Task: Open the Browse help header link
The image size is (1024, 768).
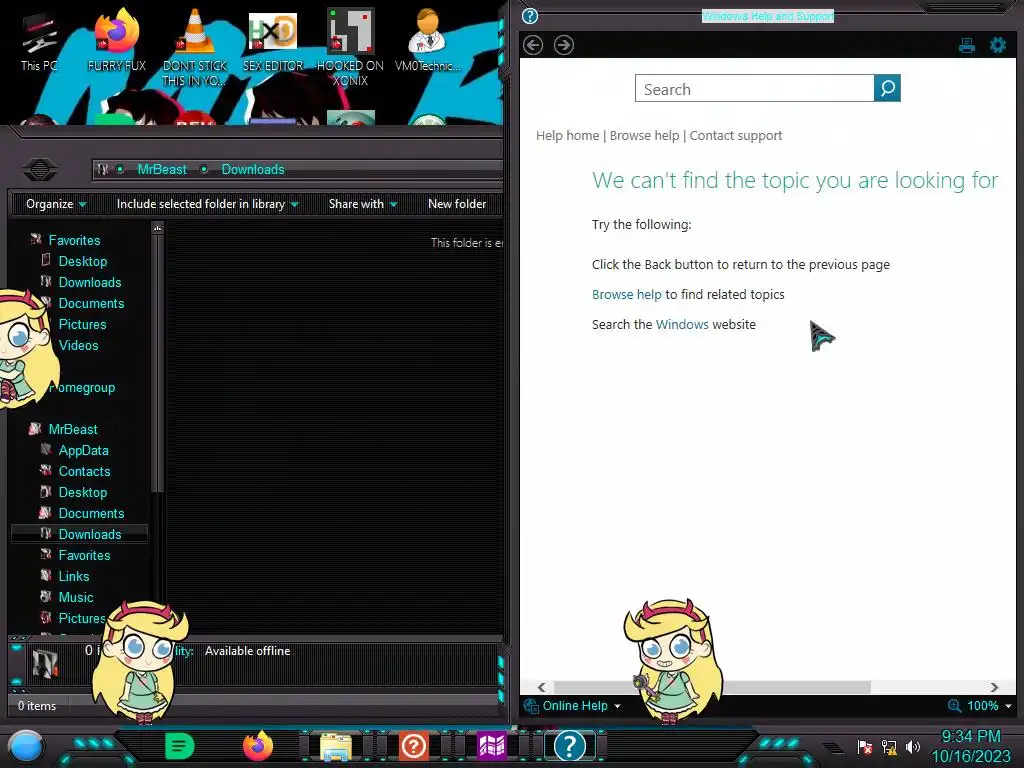Action: point(645,135)
